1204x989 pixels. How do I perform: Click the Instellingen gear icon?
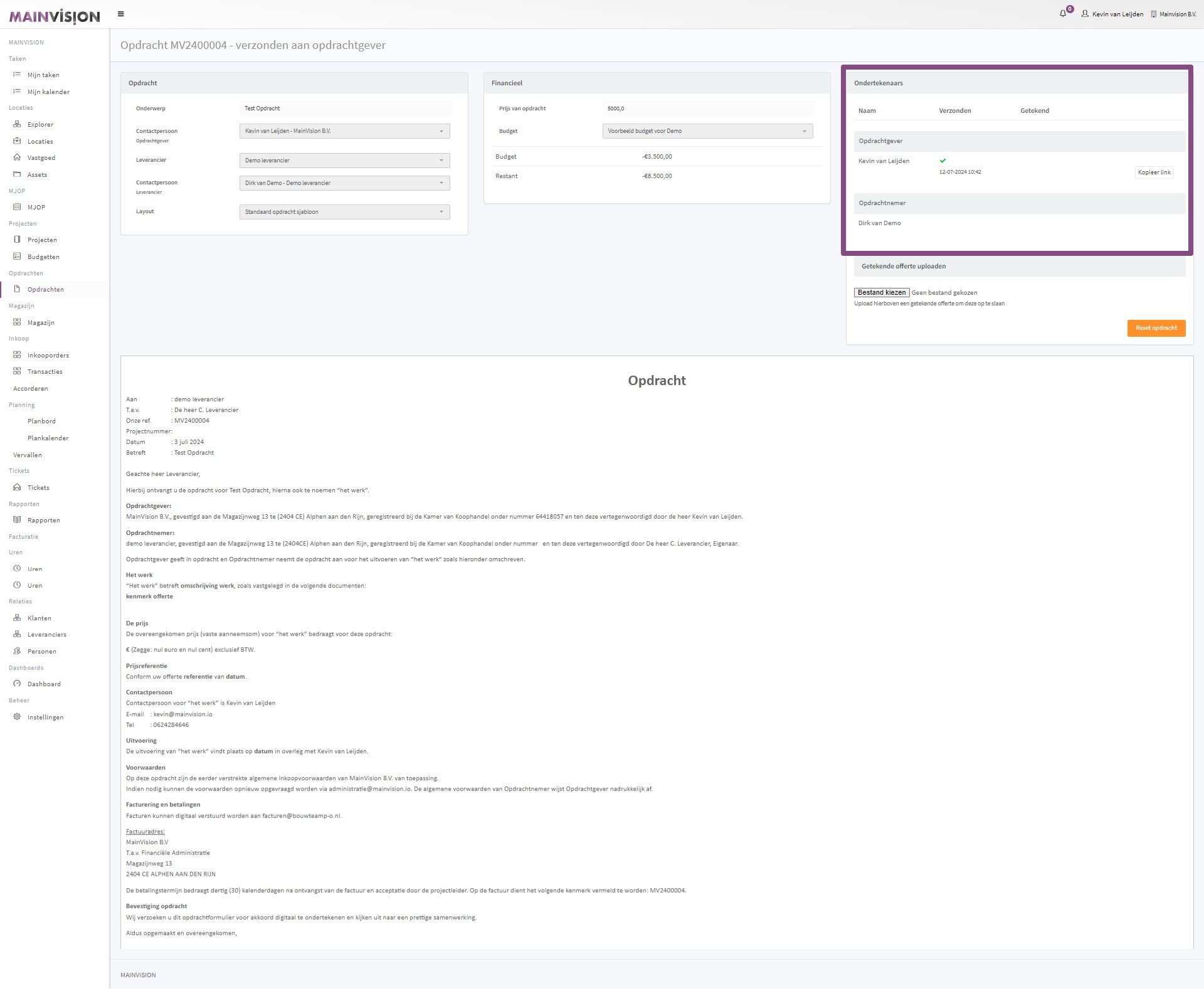(x=17, y=717)
